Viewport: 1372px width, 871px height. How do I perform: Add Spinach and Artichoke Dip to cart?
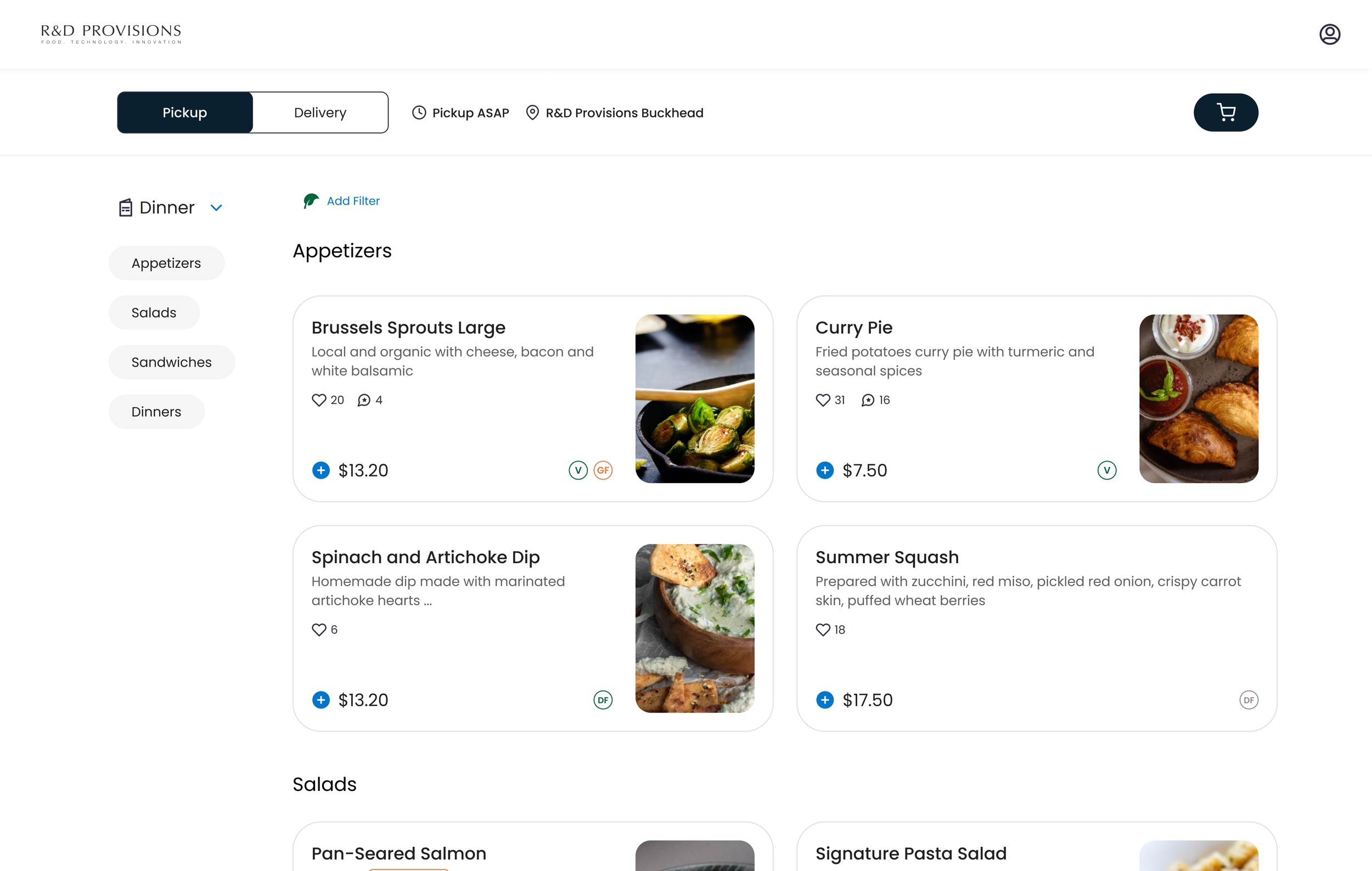coord(321,700)
